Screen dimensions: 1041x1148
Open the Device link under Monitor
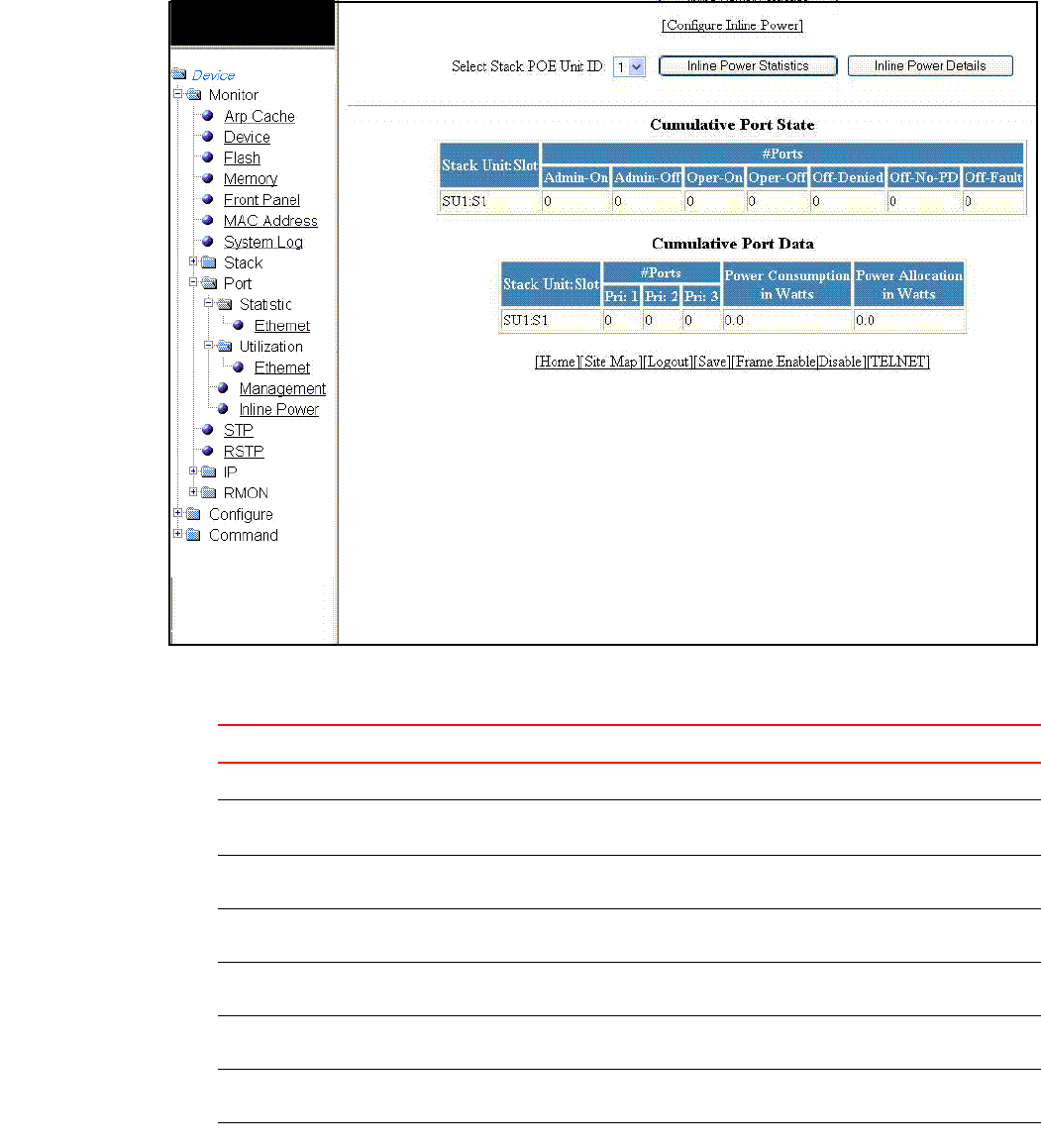point(247,137)
